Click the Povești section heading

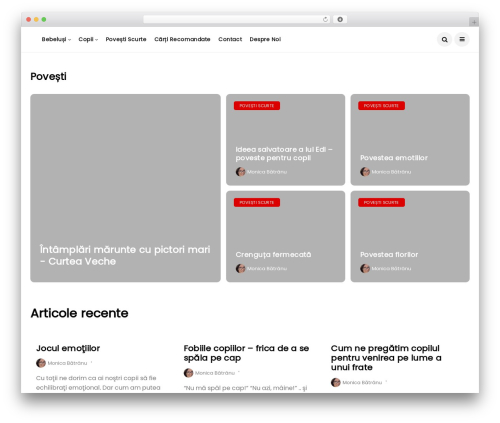48,77
